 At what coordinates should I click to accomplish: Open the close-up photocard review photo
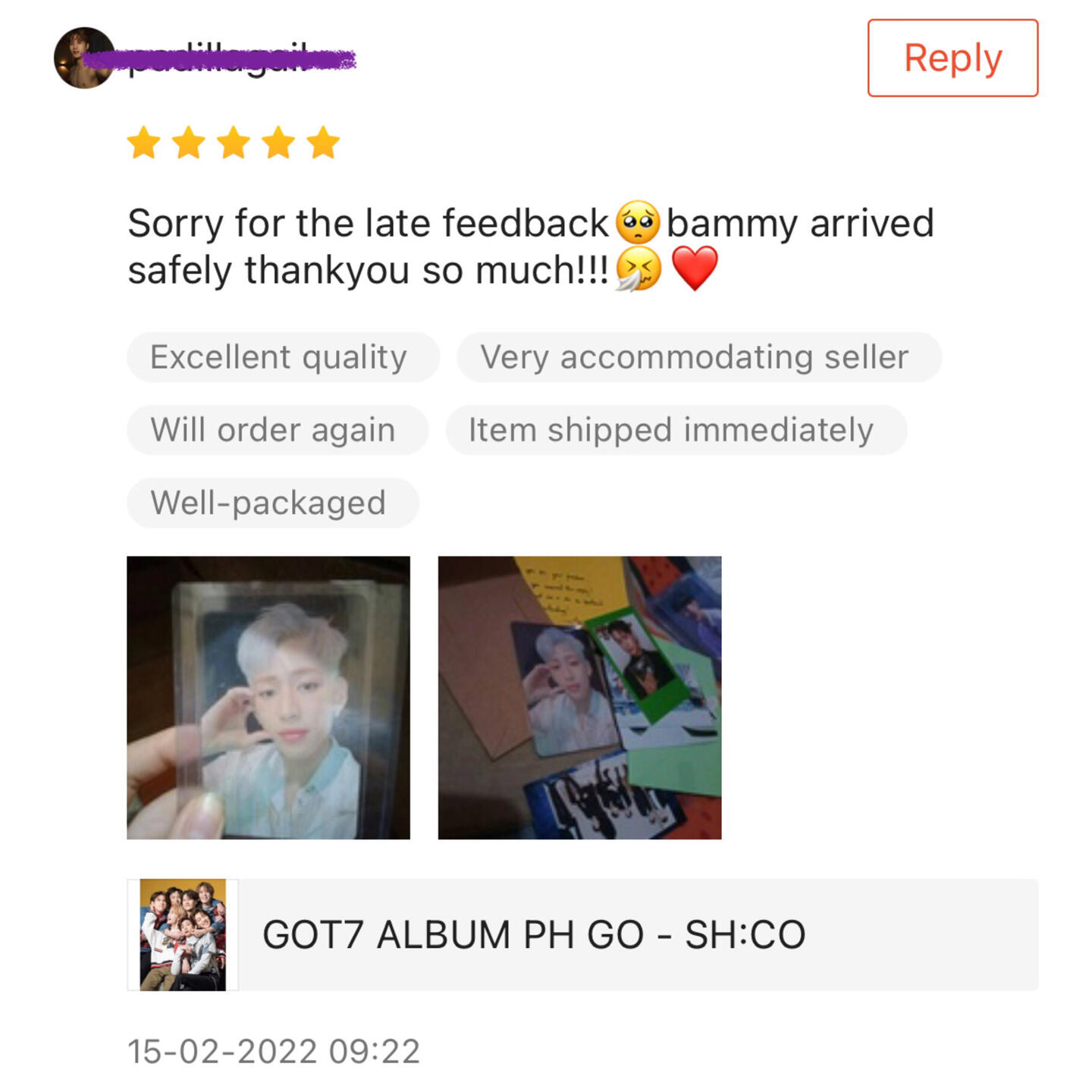268,698
